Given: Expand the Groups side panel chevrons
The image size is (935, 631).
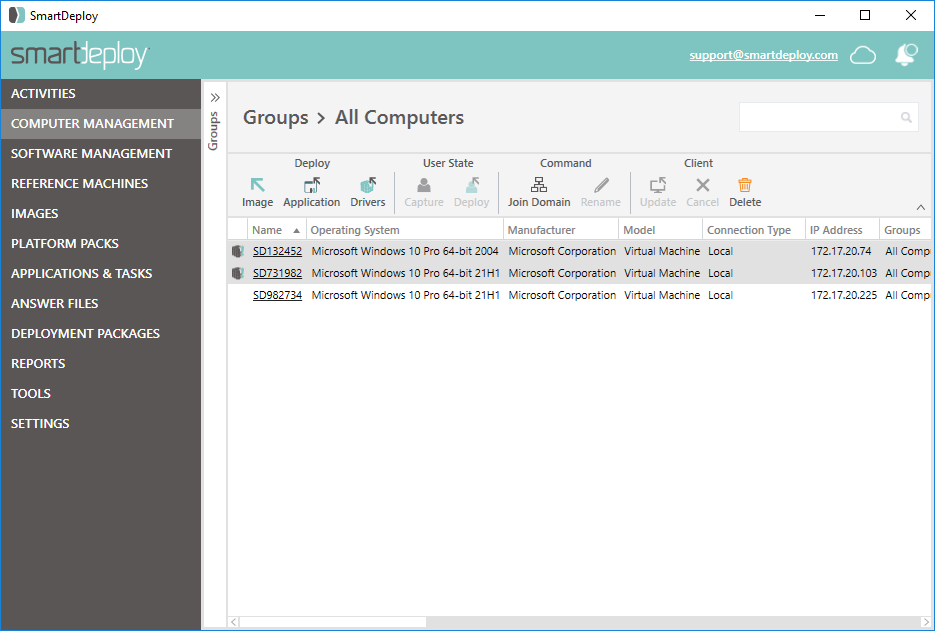Looking at the screenshot, I should (x=215, y=98).
